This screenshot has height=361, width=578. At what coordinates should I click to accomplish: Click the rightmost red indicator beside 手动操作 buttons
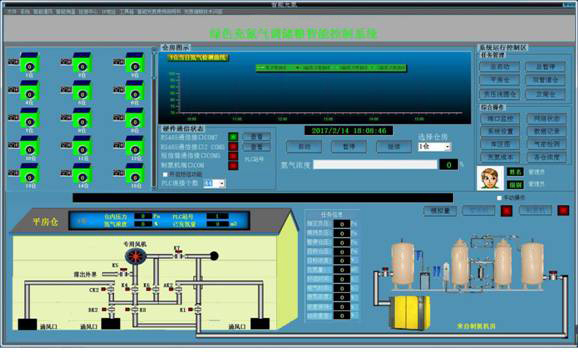click(x=563, y=211)
